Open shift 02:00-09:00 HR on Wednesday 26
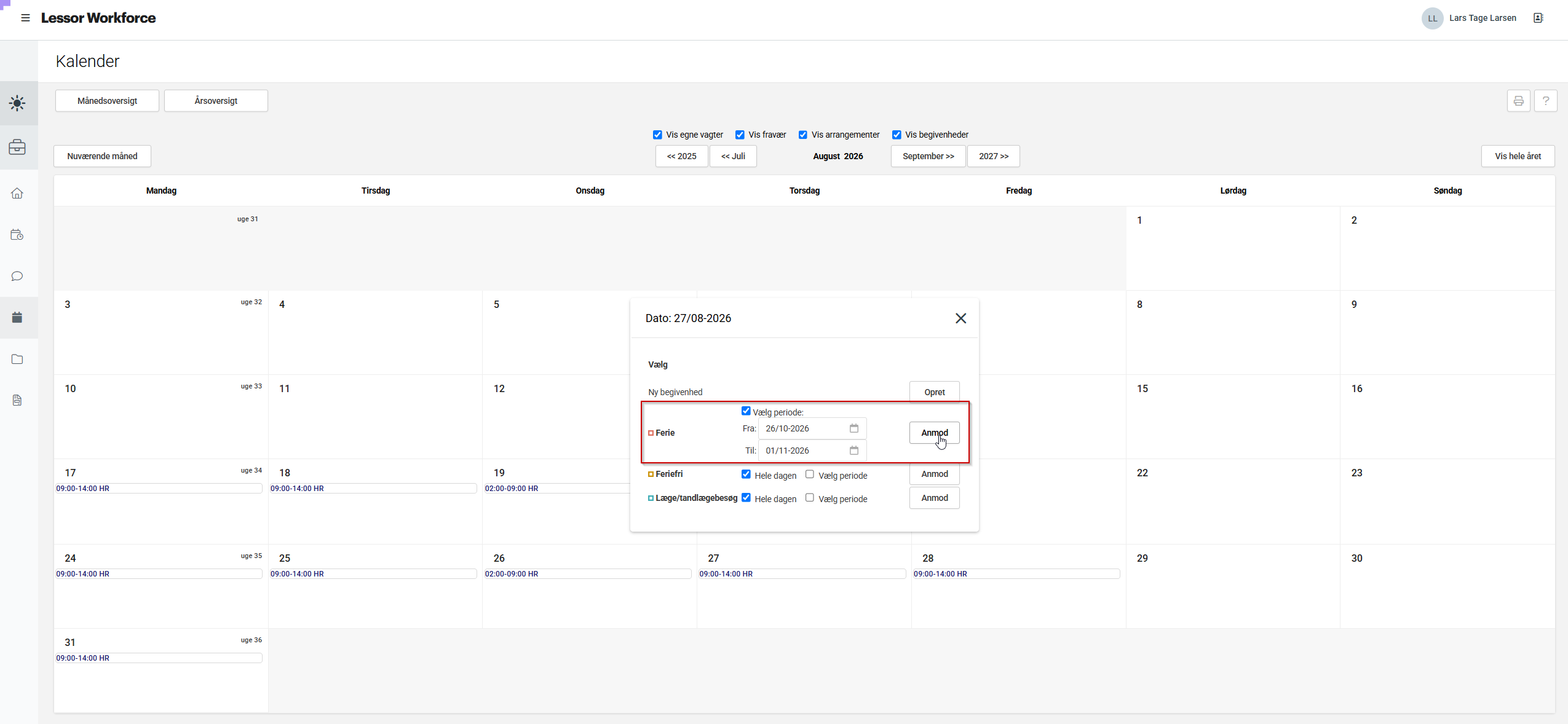This screenshot has height=724, width=1568. (588, 574)
